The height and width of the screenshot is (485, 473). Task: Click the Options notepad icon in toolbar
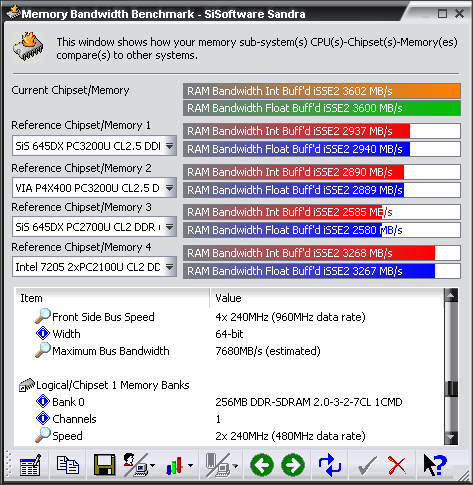click(30, 465)
